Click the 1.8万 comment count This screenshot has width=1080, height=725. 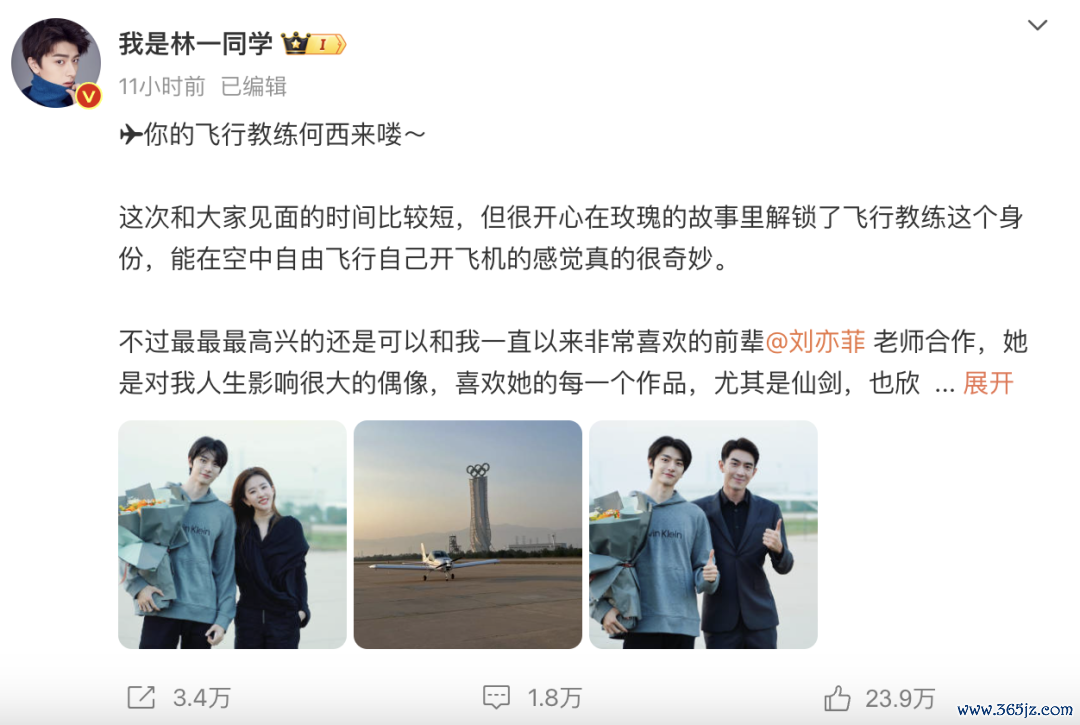555,698
